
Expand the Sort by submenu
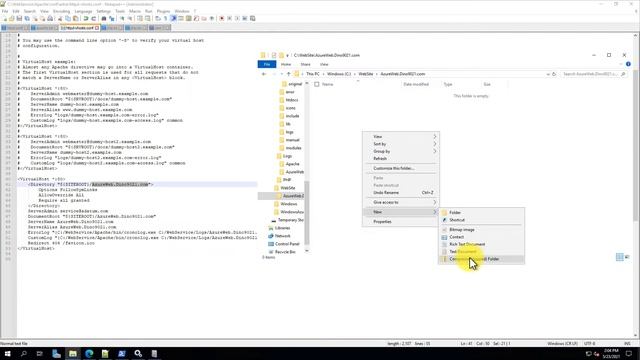[x=401, y=144]
